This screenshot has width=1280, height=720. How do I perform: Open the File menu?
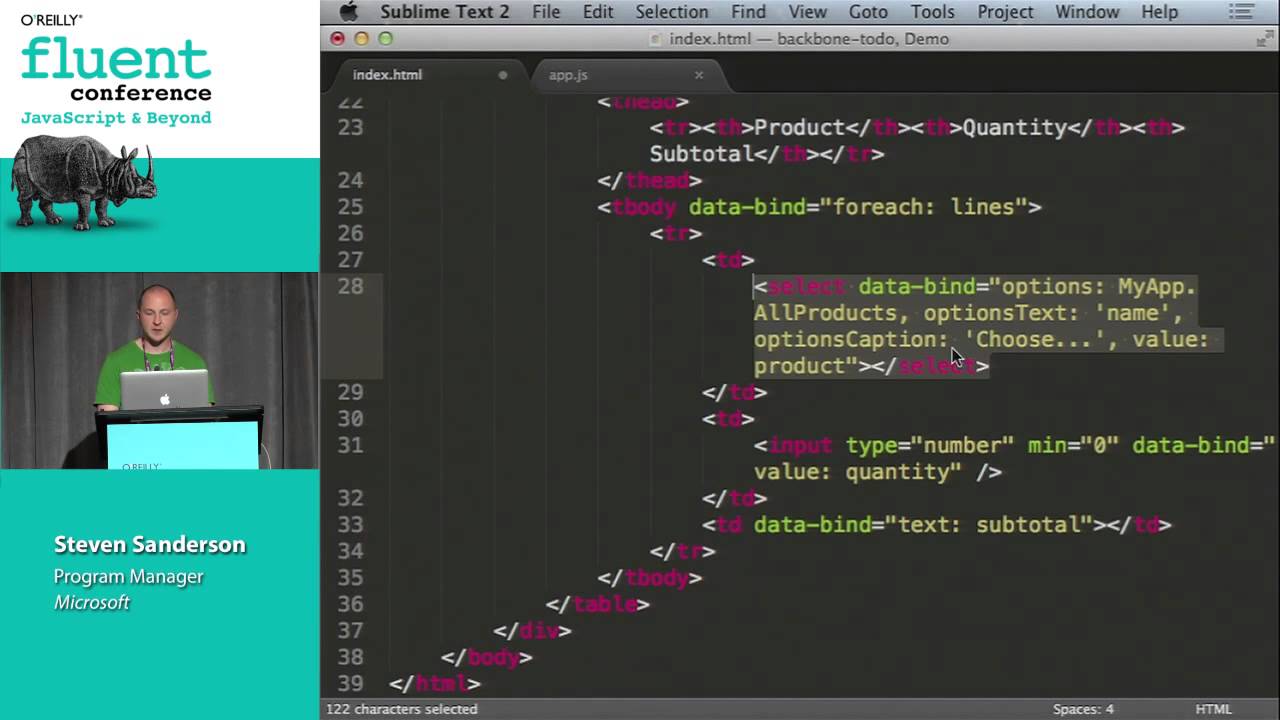click(546, 12)
